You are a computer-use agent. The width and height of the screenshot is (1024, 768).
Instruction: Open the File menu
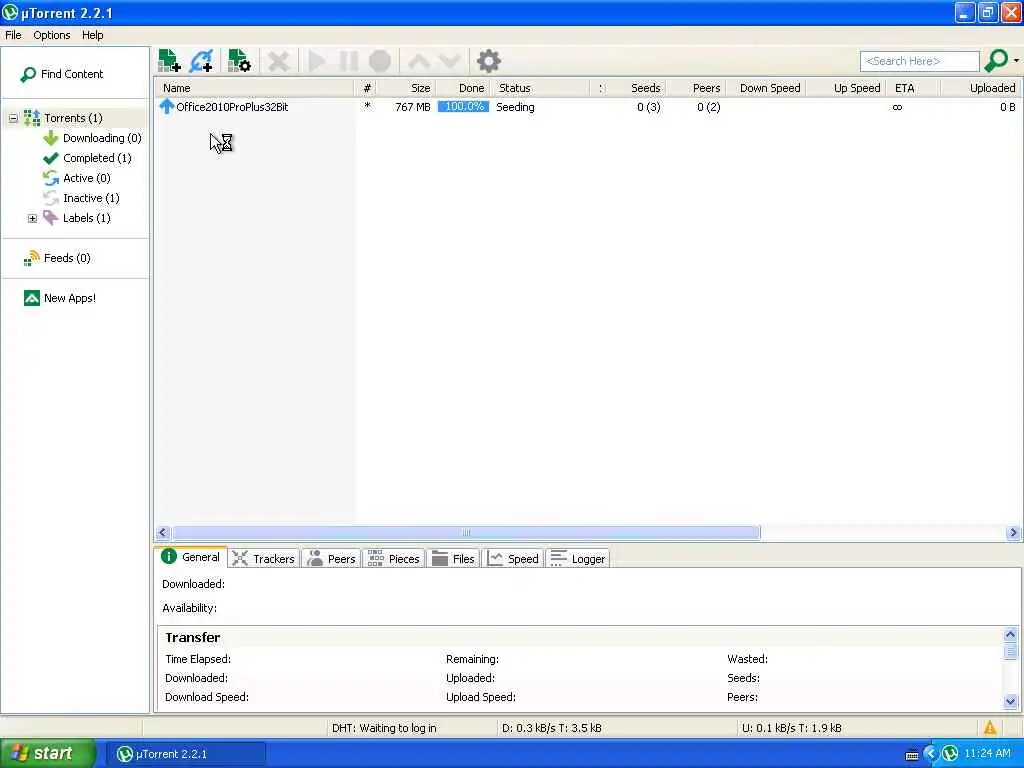(x=13, y=35)
